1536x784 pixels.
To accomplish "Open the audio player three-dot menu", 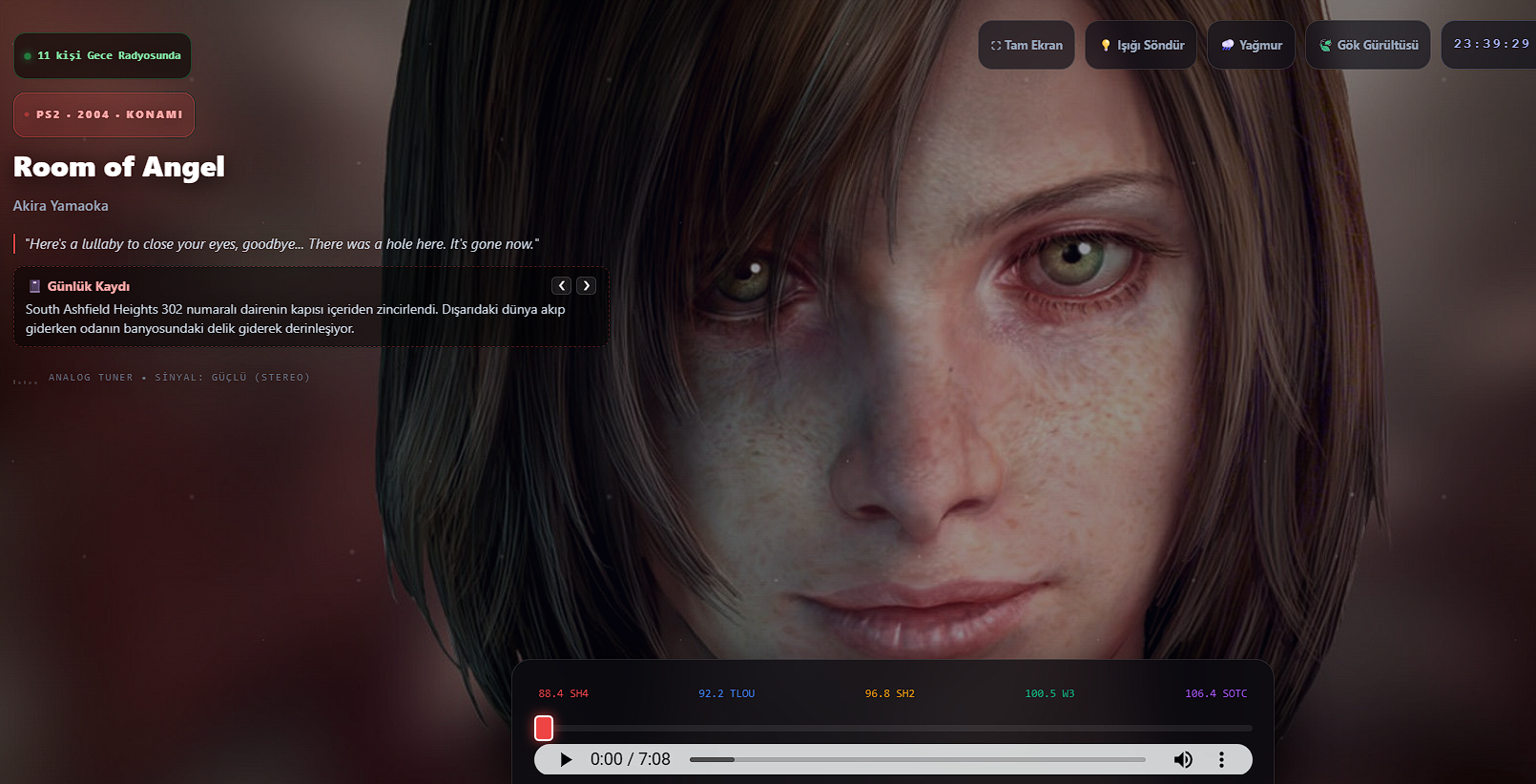I will click(1221, 759).
